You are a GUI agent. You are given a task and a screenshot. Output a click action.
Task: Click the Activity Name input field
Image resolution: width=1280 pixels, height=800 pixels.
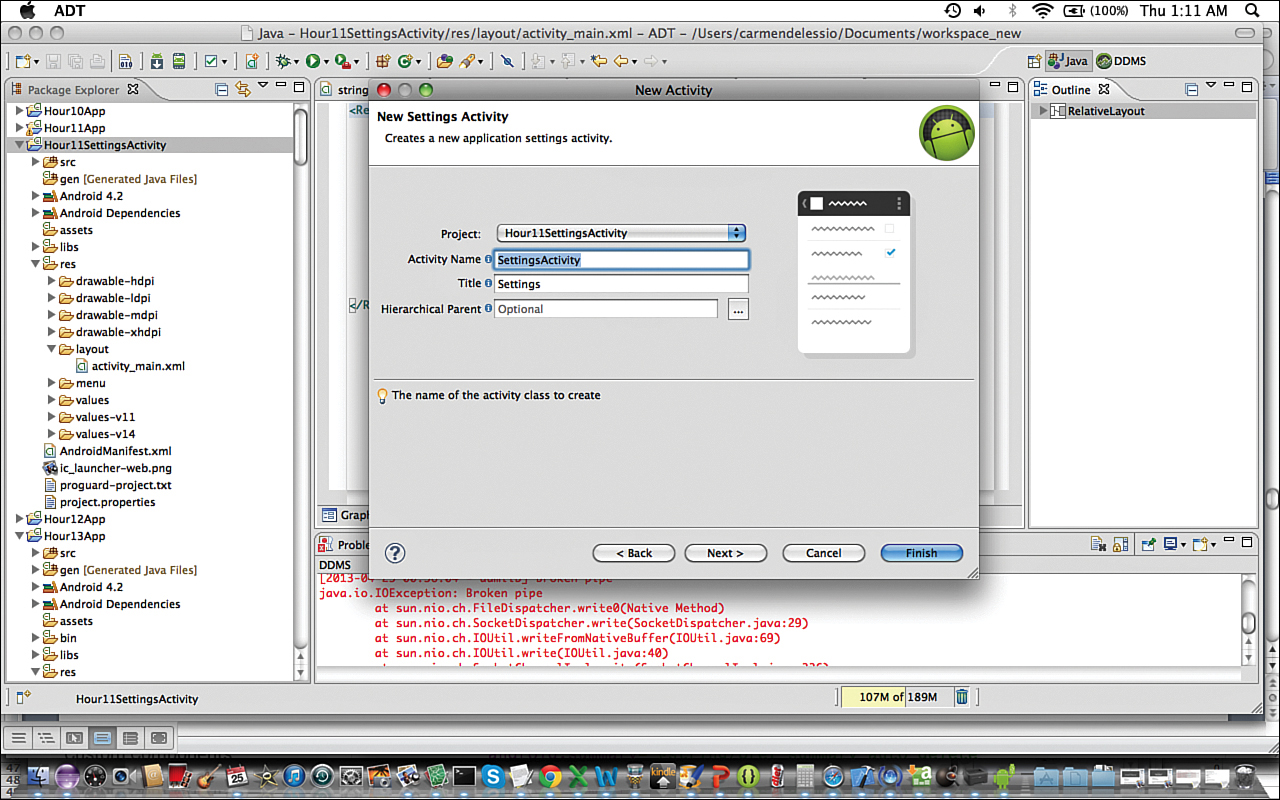click(621, 259)
